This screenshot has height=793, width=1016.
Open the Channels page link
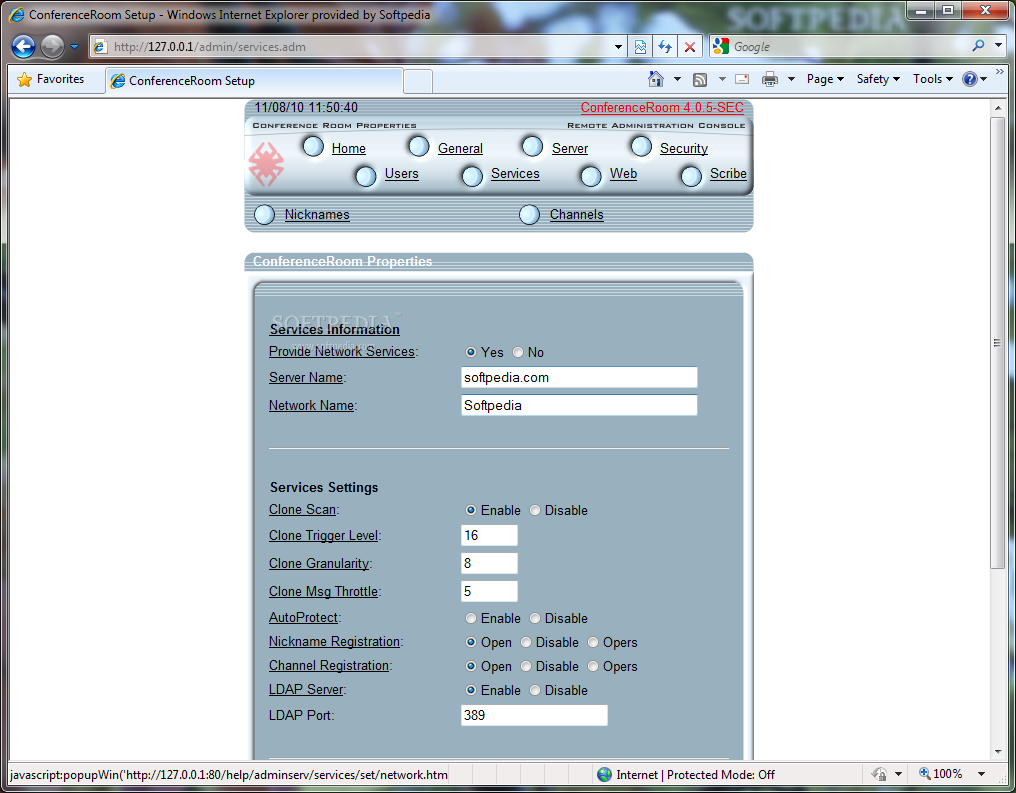point(577,214)
